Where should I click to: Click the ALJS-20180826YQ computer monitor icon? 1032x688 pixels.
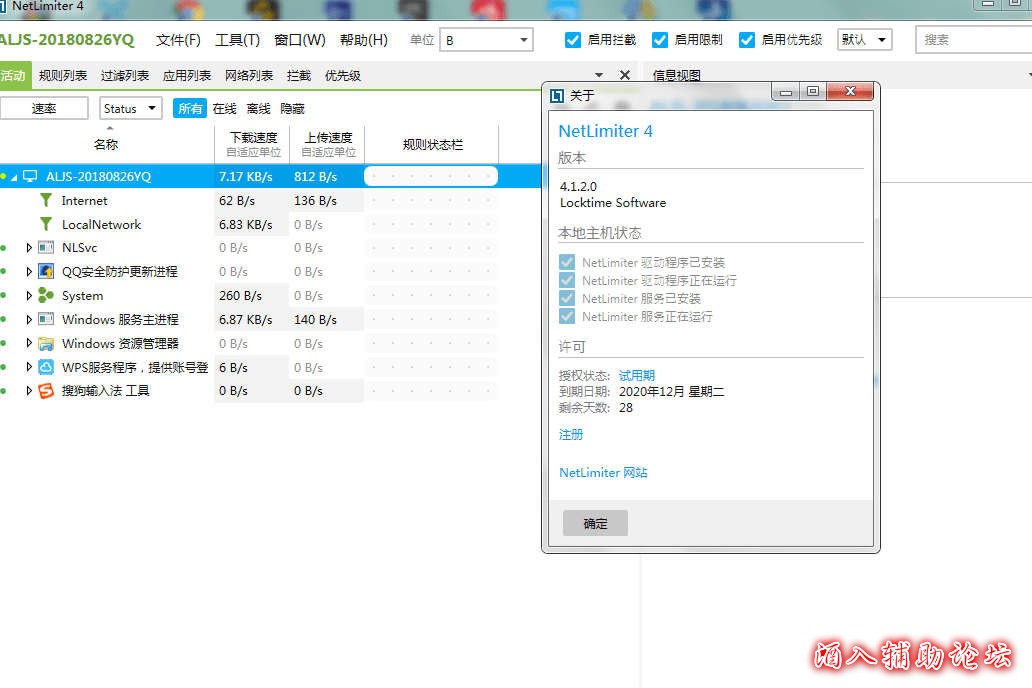tap(30, 176)
